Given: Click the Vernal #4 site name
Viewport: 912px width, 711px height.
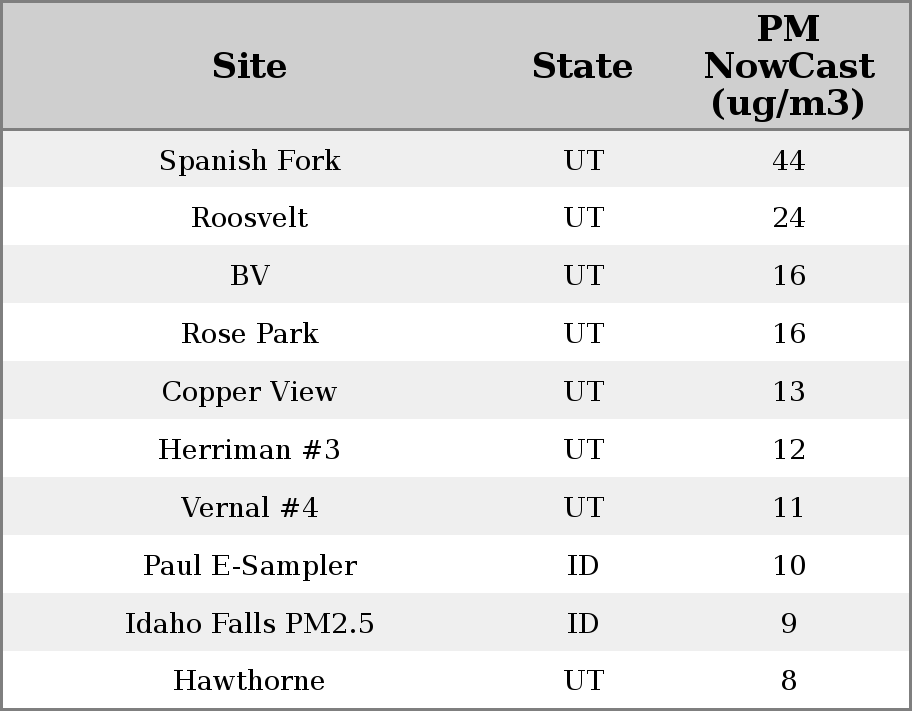Looking at the screenshot, I should point(250,507).
